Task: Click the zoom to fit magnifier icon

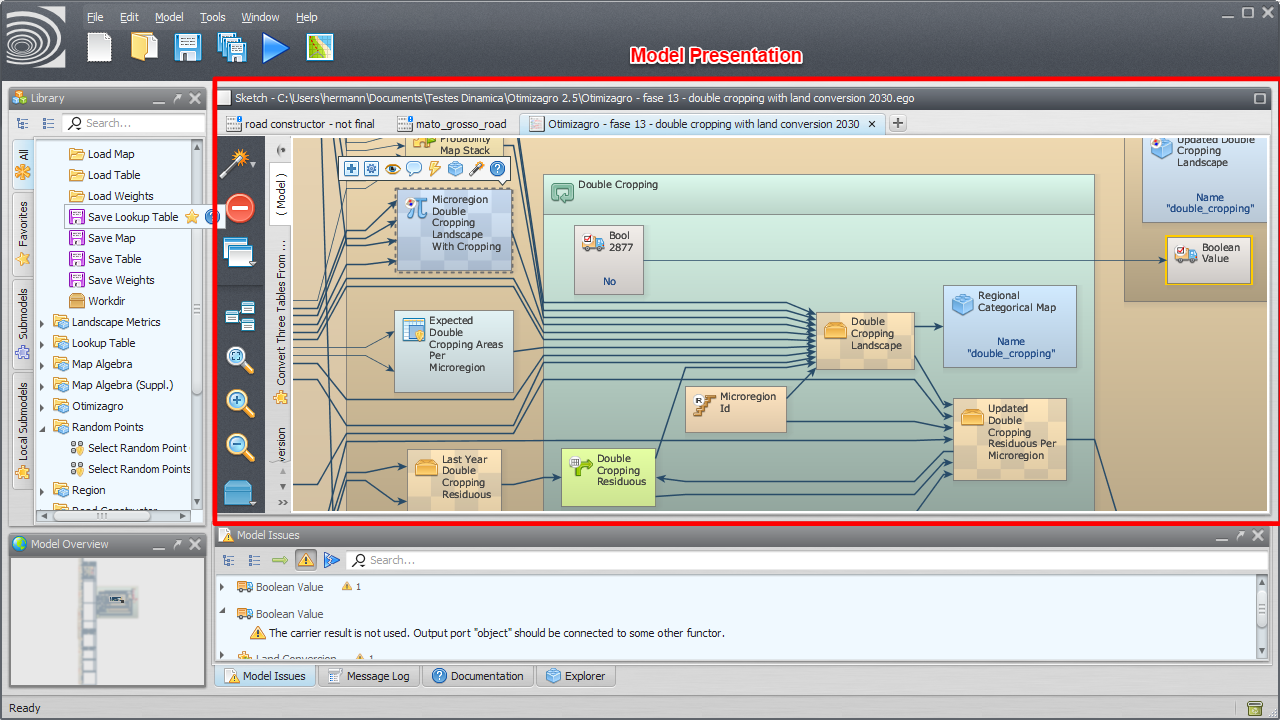Action: [240, 359]
